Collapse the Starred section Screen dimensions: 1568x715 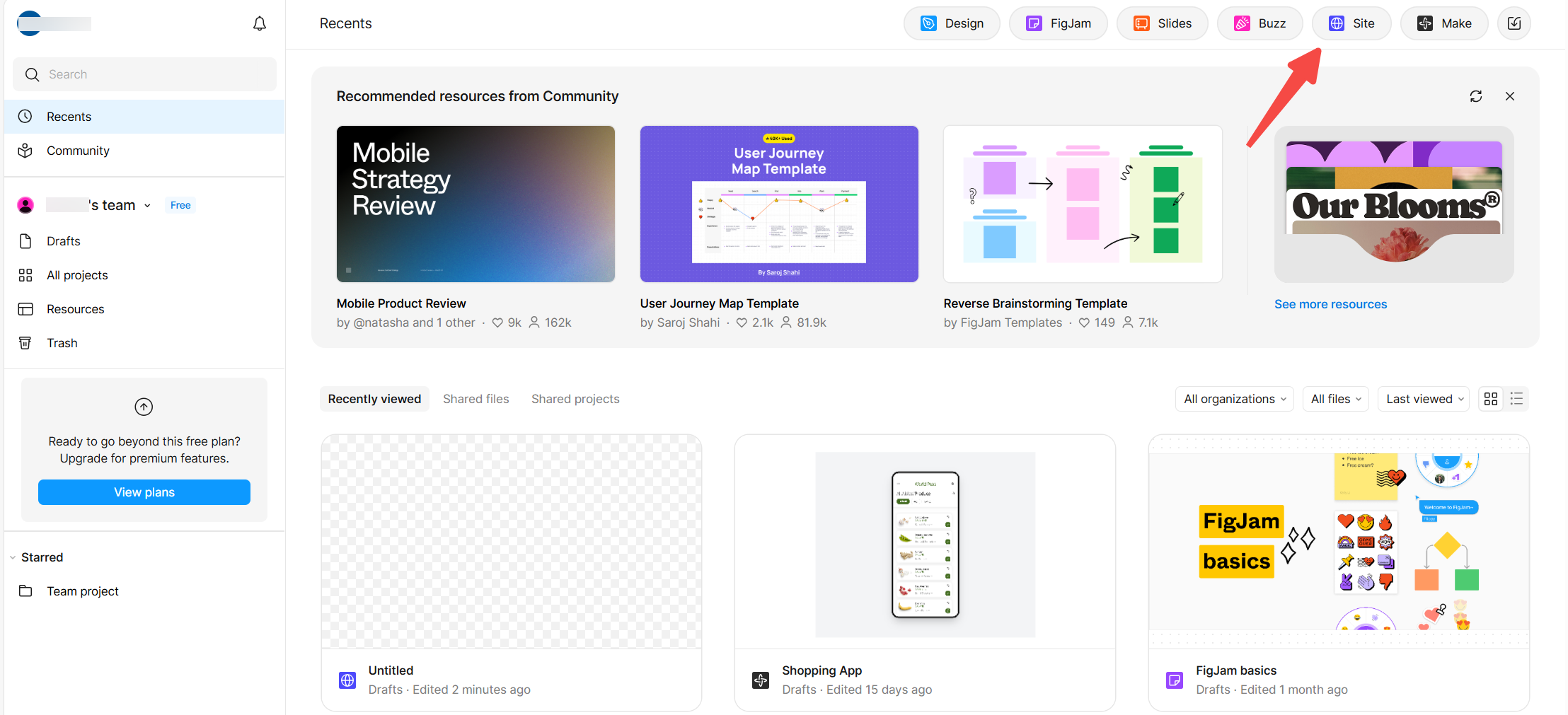pos(13,557)
